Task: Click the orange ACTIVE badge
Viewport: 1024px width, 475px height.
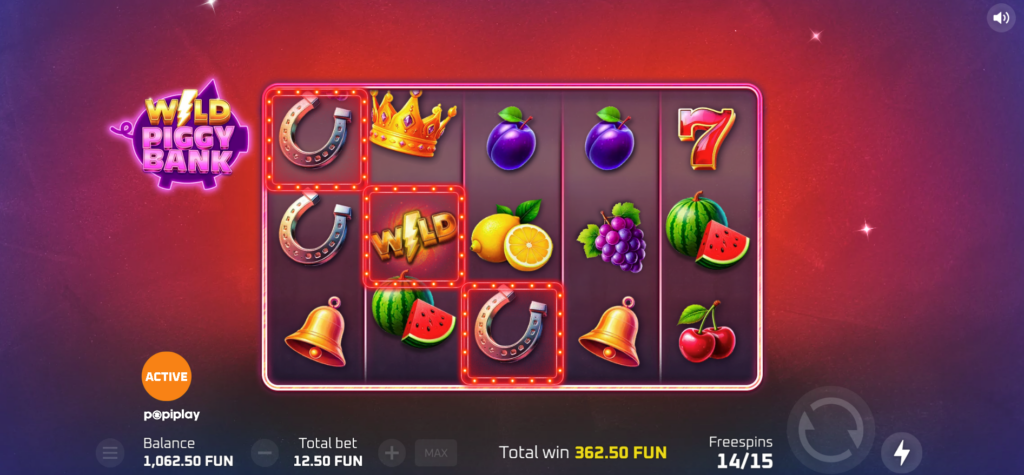Action: click(167, 376)
